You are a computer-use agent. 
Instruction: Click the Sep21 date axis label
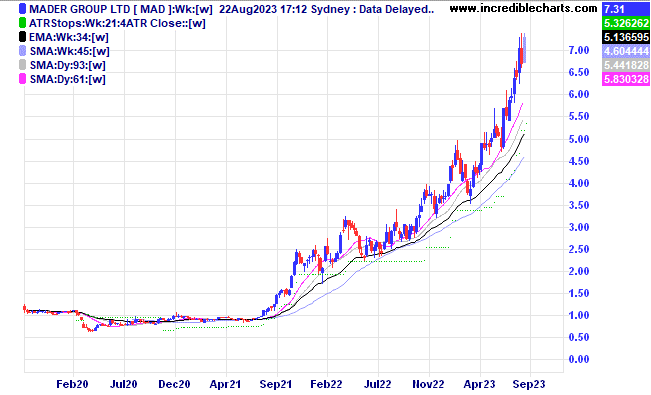point(276,384)
